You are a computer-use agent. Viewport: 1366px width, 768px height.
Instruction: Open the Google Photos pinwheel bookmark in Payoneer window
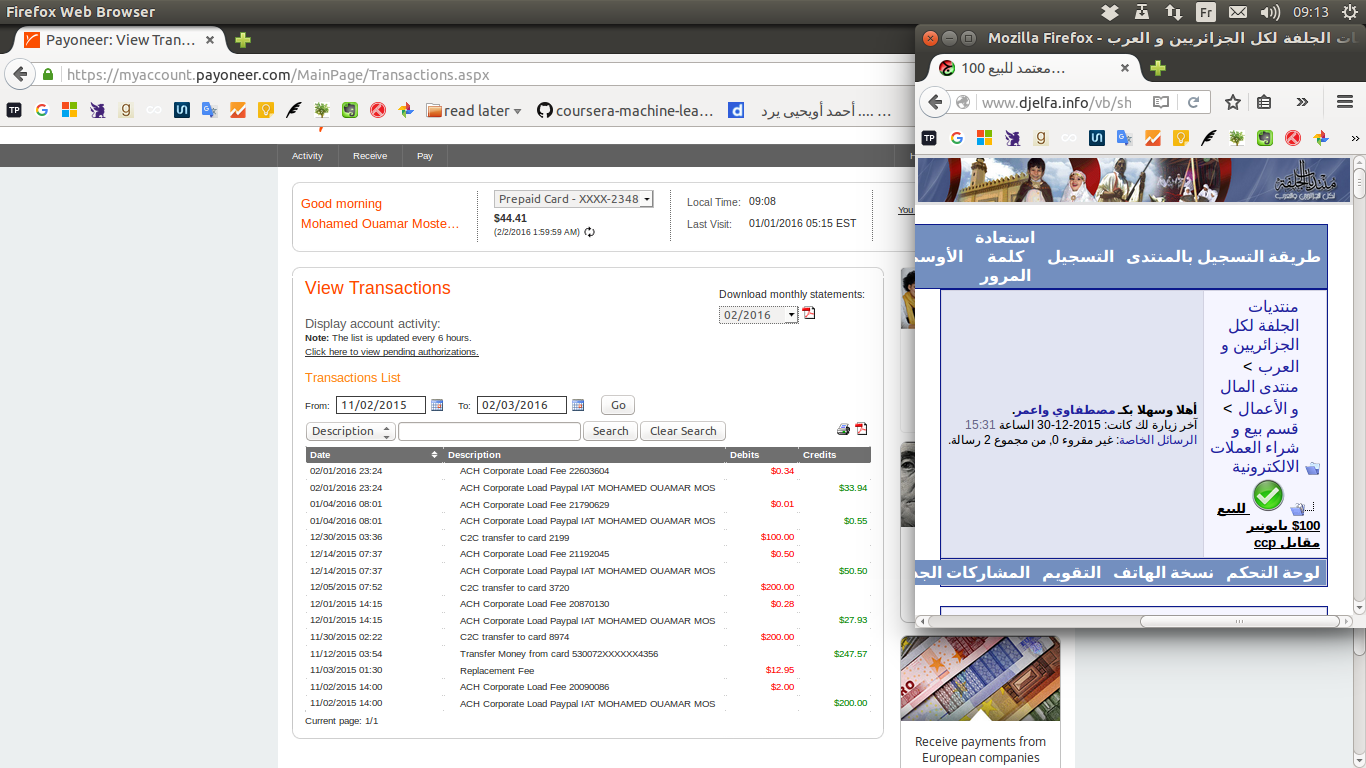coord(406,111)
